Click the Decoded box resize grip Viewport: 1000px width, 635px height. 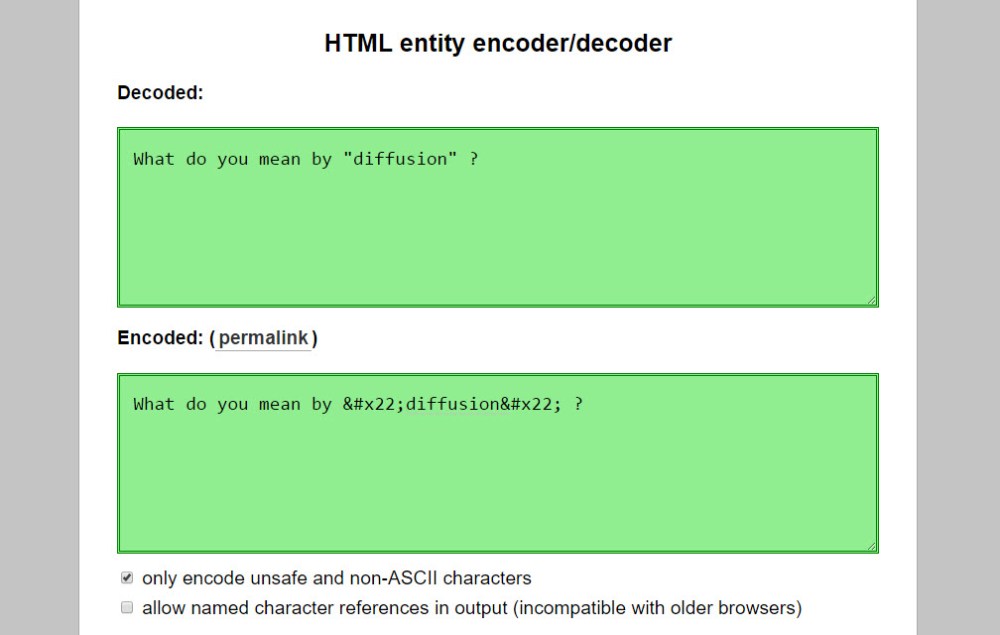pos(872,300)
